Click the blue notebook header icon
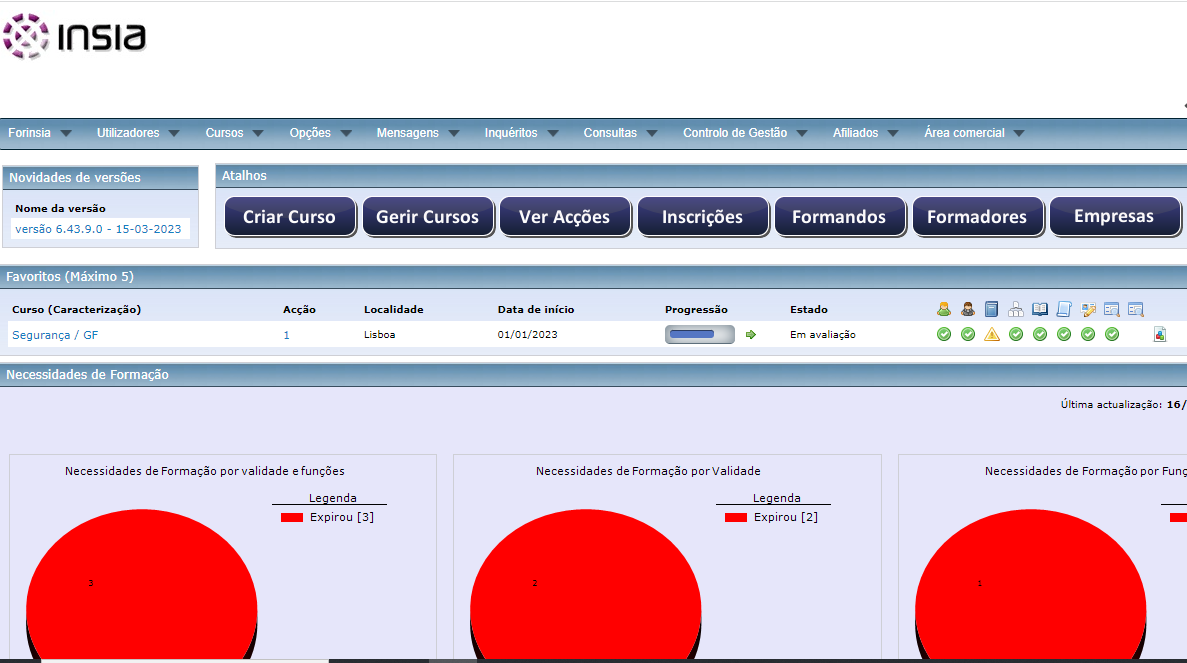Screen dimensions: 1187x663 coord(992,309)
